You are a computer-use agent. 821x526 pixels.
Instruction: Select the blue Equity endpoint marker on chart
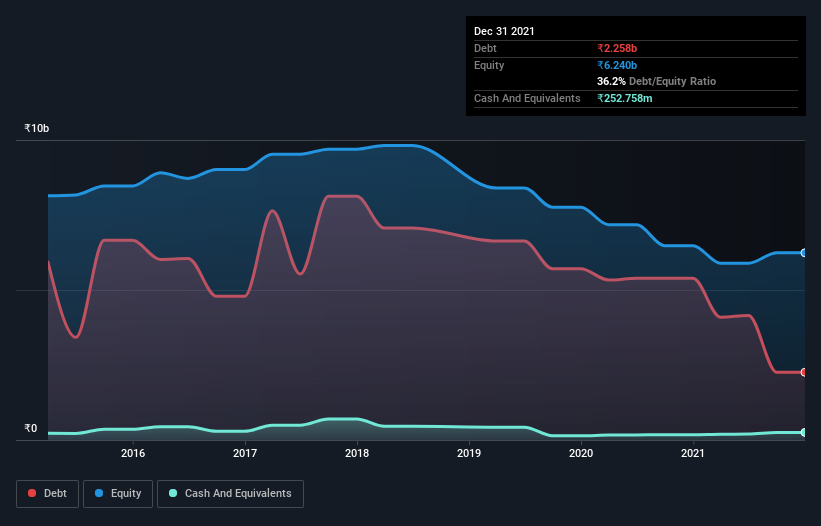click(x=804, y=253)
